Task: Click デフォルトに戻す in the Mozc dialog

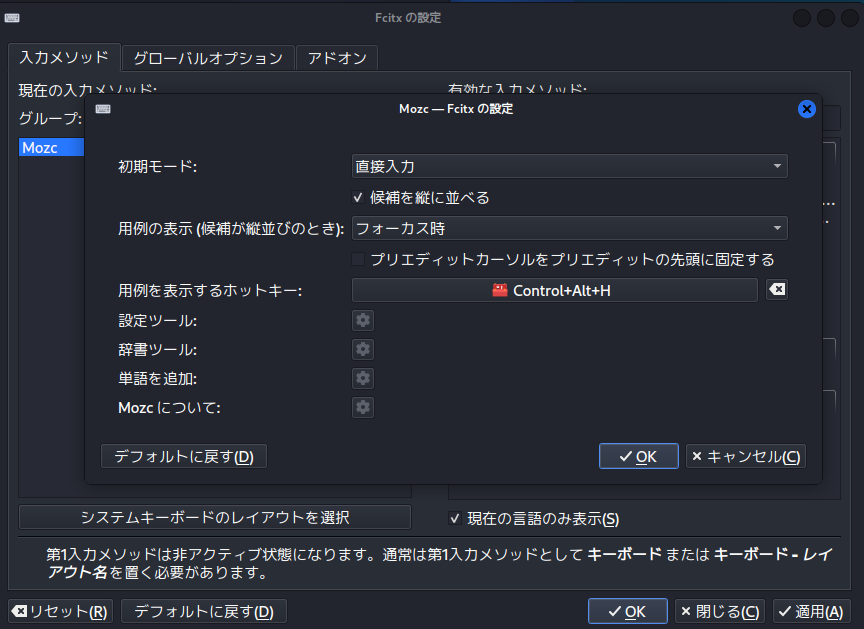Action: [x=184, y=457]
